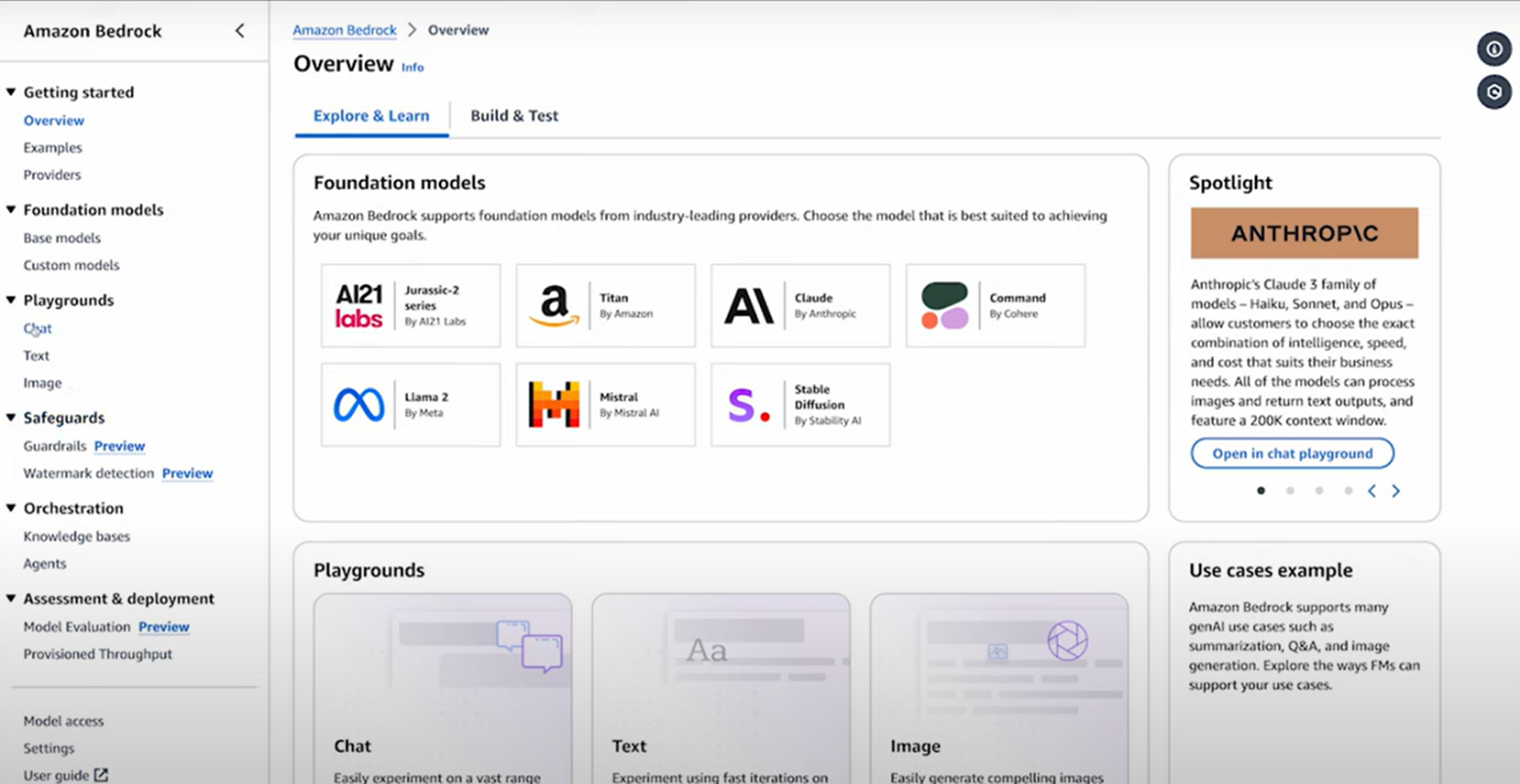This screenshot has height=784, width=1520.
Task: Click the Meta Llama 2 logo
Action: 359,405
